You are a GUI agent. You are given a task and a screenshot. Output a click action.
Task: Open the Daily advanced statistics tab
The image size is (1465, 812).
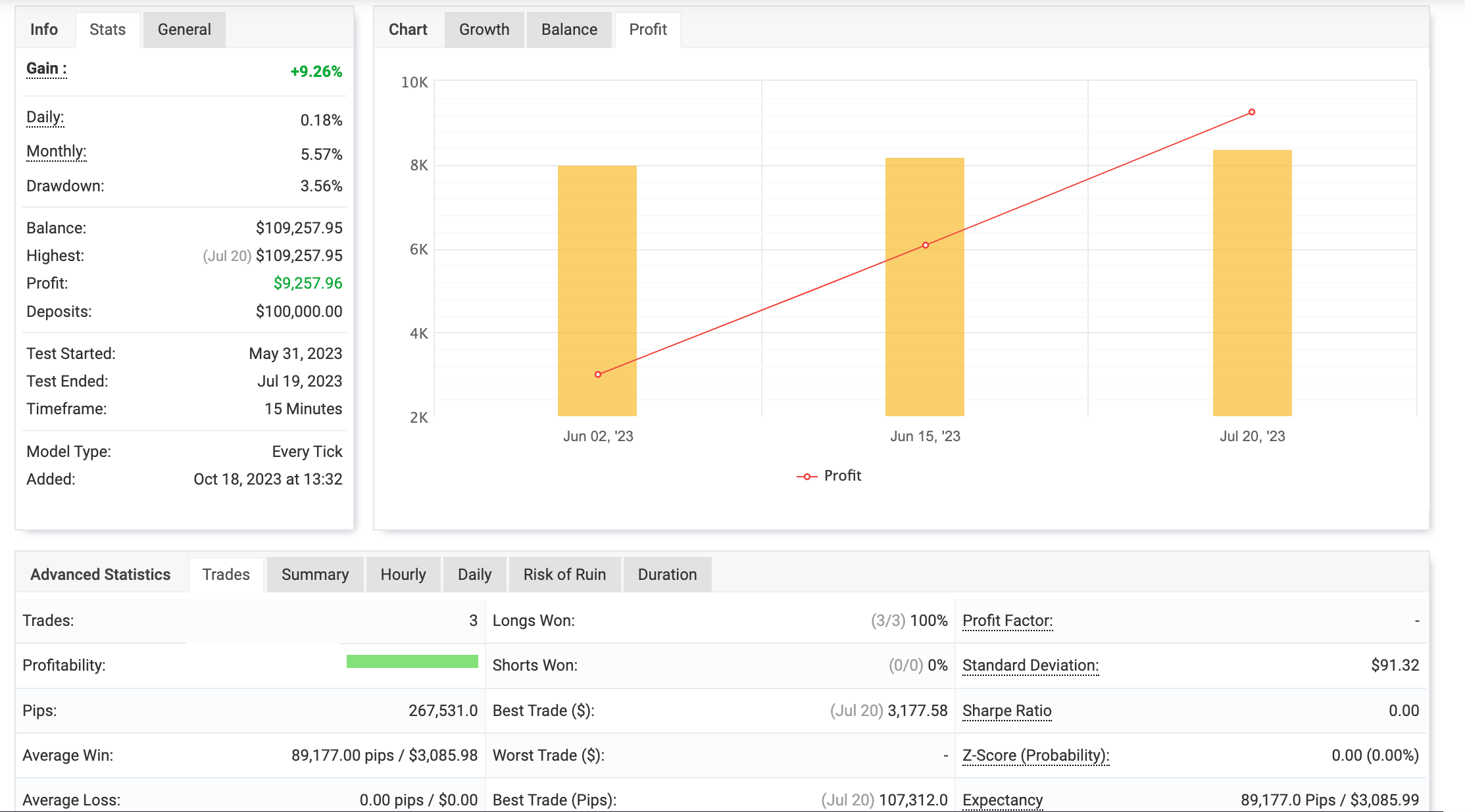(474, 575)
